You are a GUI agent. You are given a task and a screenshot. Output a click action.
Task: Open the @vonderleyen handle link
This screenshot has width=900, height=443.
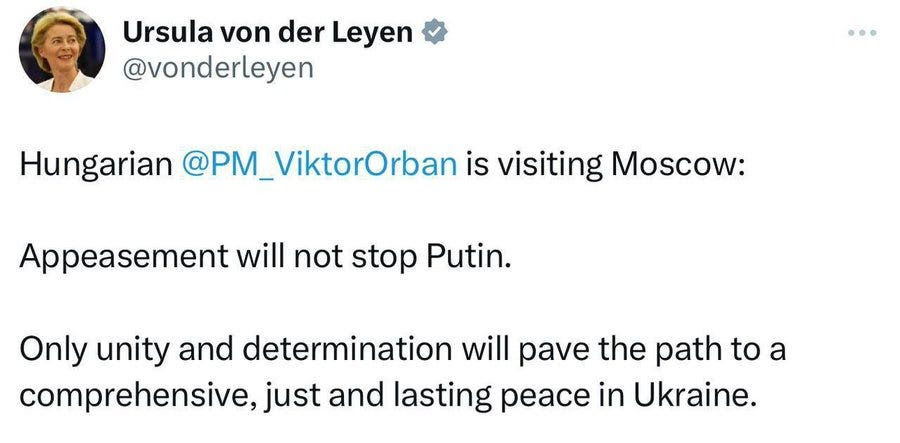click(218, 68)
